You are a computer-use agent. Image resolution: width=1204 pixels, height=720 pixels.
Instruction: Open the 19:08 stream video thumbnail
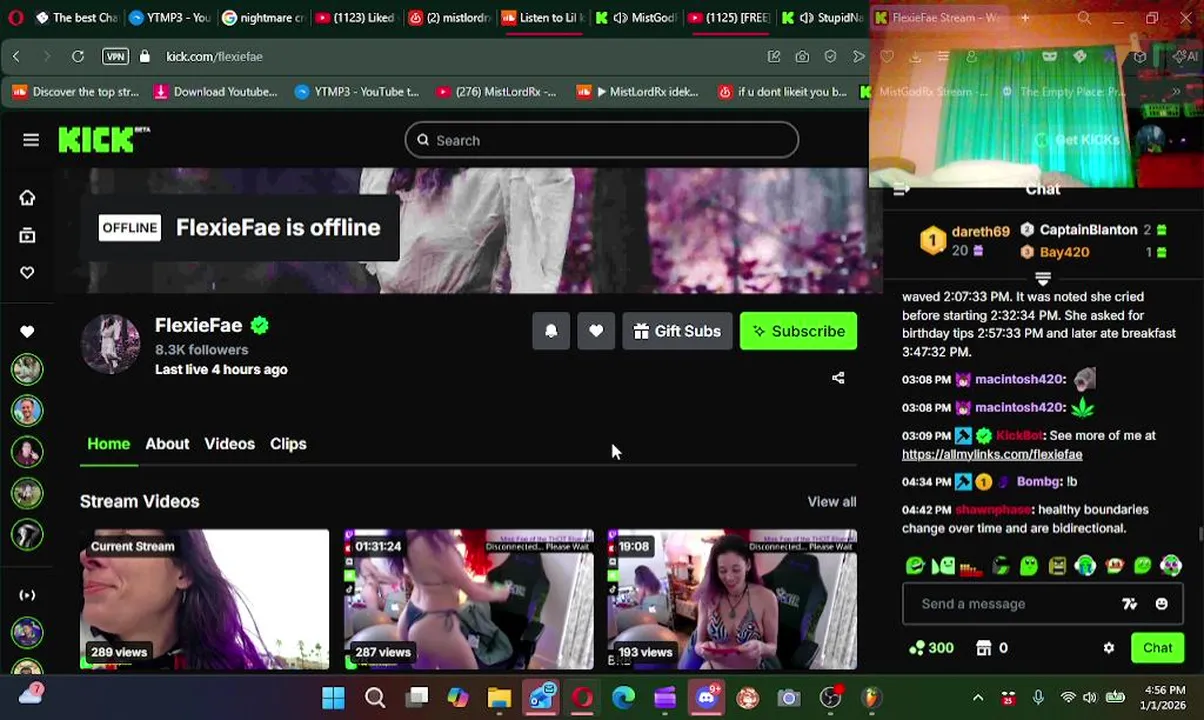tap(732, 599)
